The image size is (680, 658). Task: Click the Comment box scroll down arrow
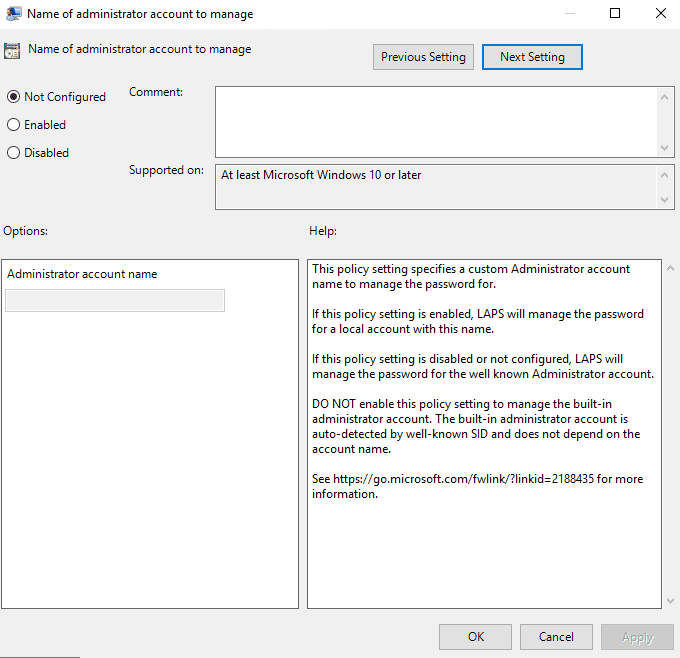click(x=667, y=148)
